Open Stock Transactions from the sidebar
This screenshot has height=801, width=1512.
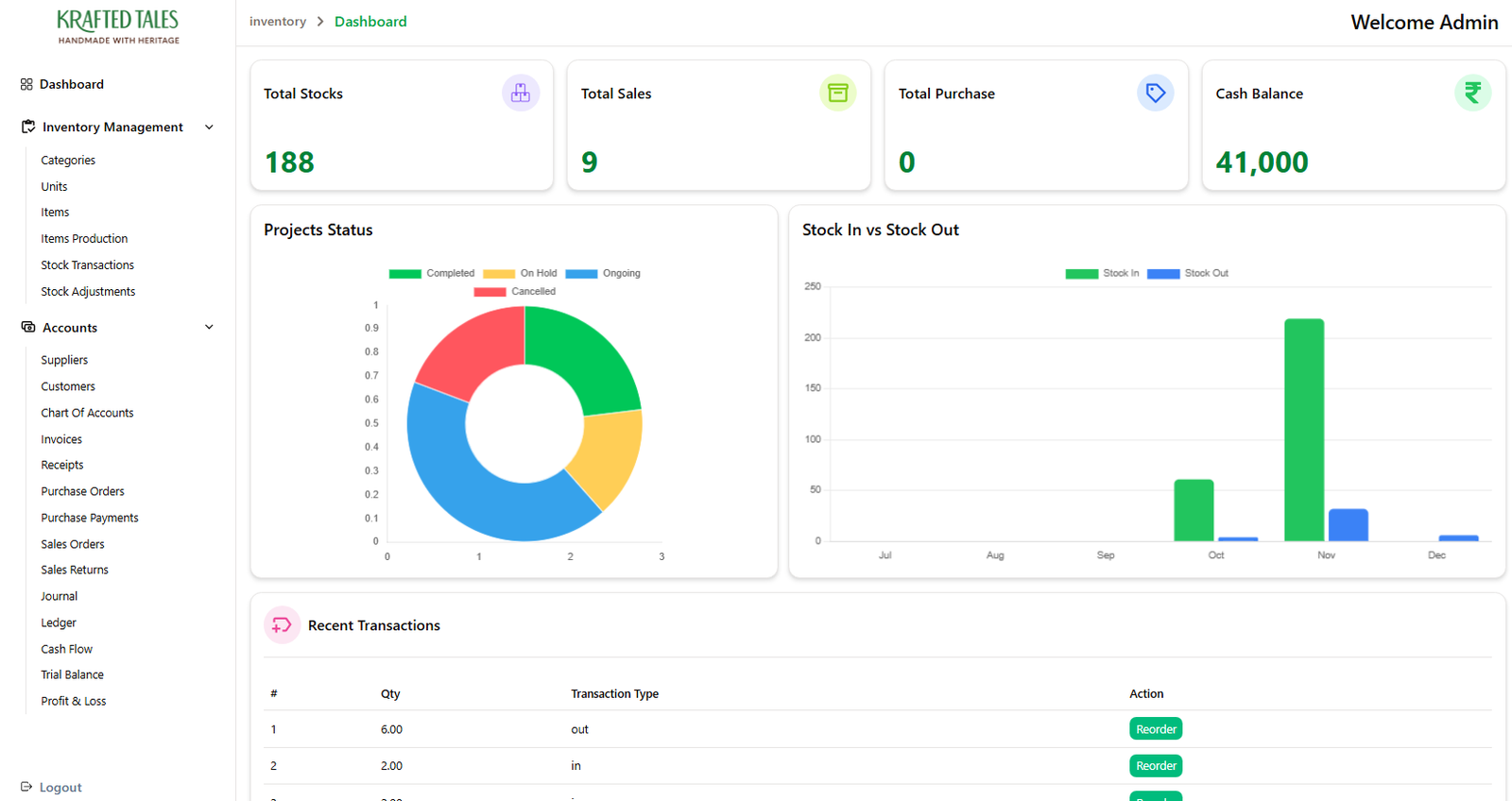coord(87,265)
